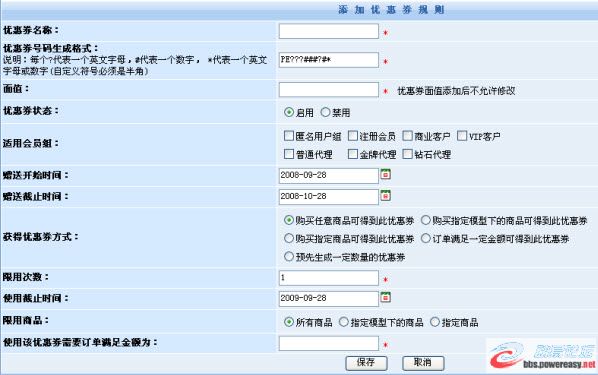Select 购买指定商品可得到此优惠券 option
This screenshot has height=375, width=598.
pos(289,238)
